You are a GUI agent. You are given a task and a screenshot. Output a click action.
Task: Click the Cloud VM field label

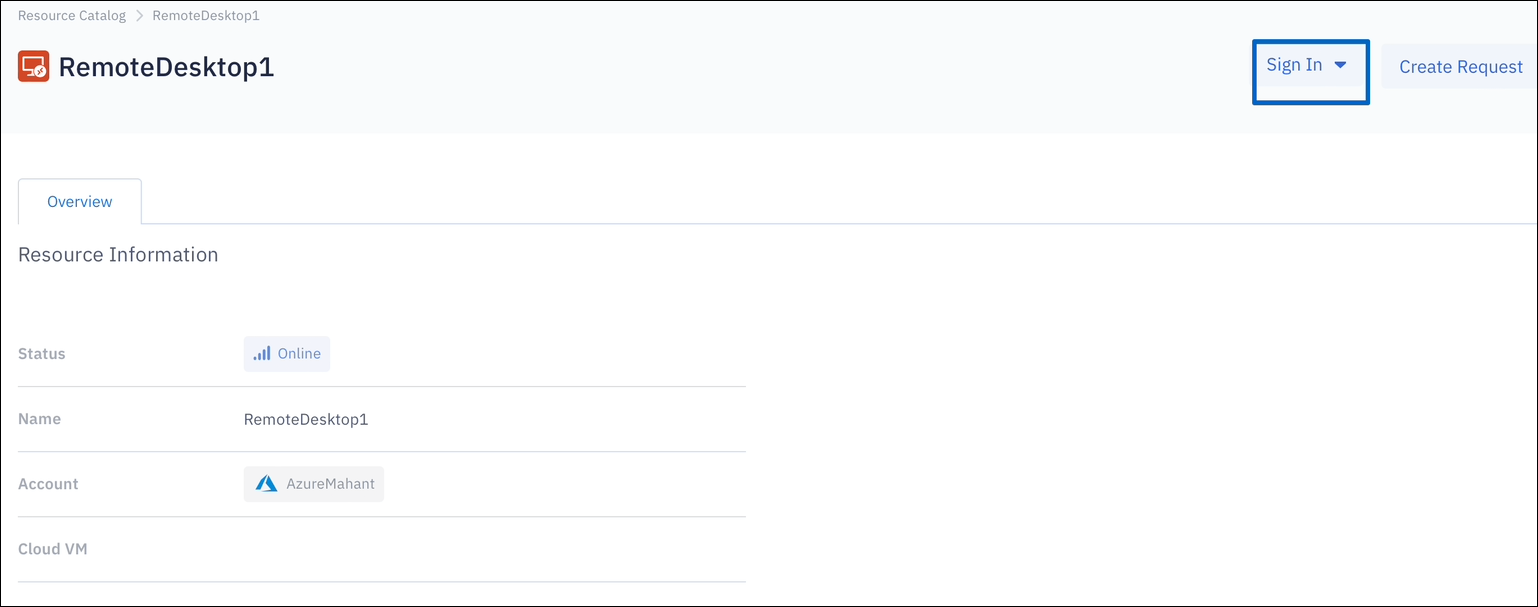point(53,549)
